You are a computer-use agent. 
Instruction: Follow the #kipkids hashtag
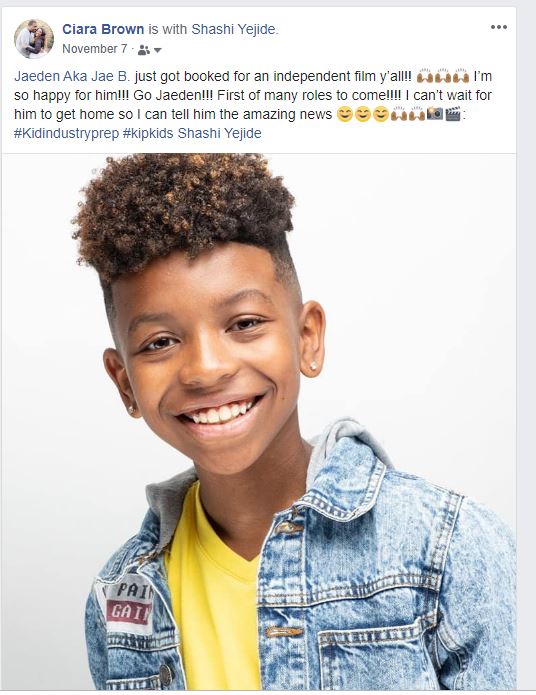pyautogui.click(x=148, y=133)
